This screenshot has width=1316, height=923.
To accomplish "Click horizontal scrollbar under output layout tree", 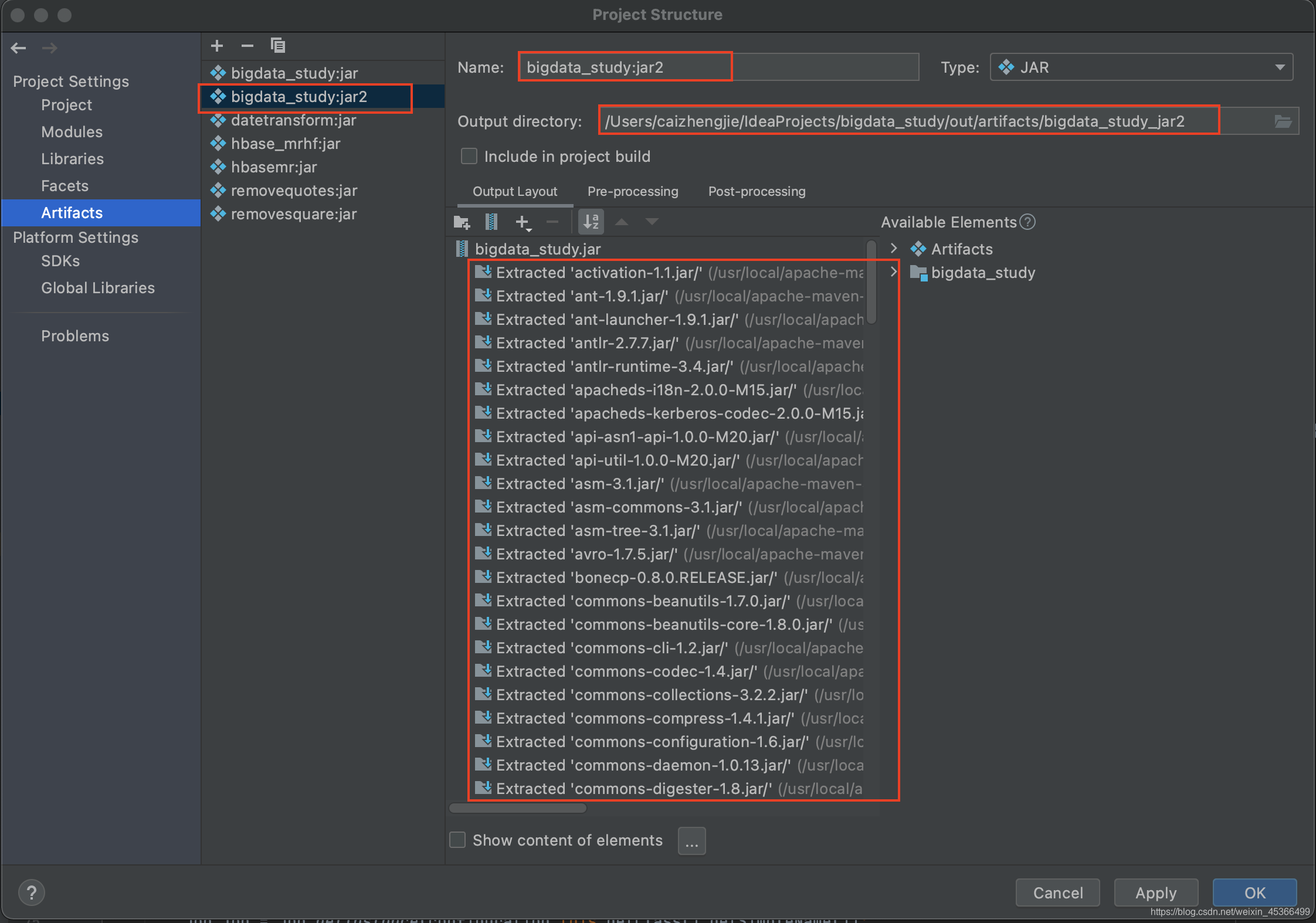I will pos(518,808).
